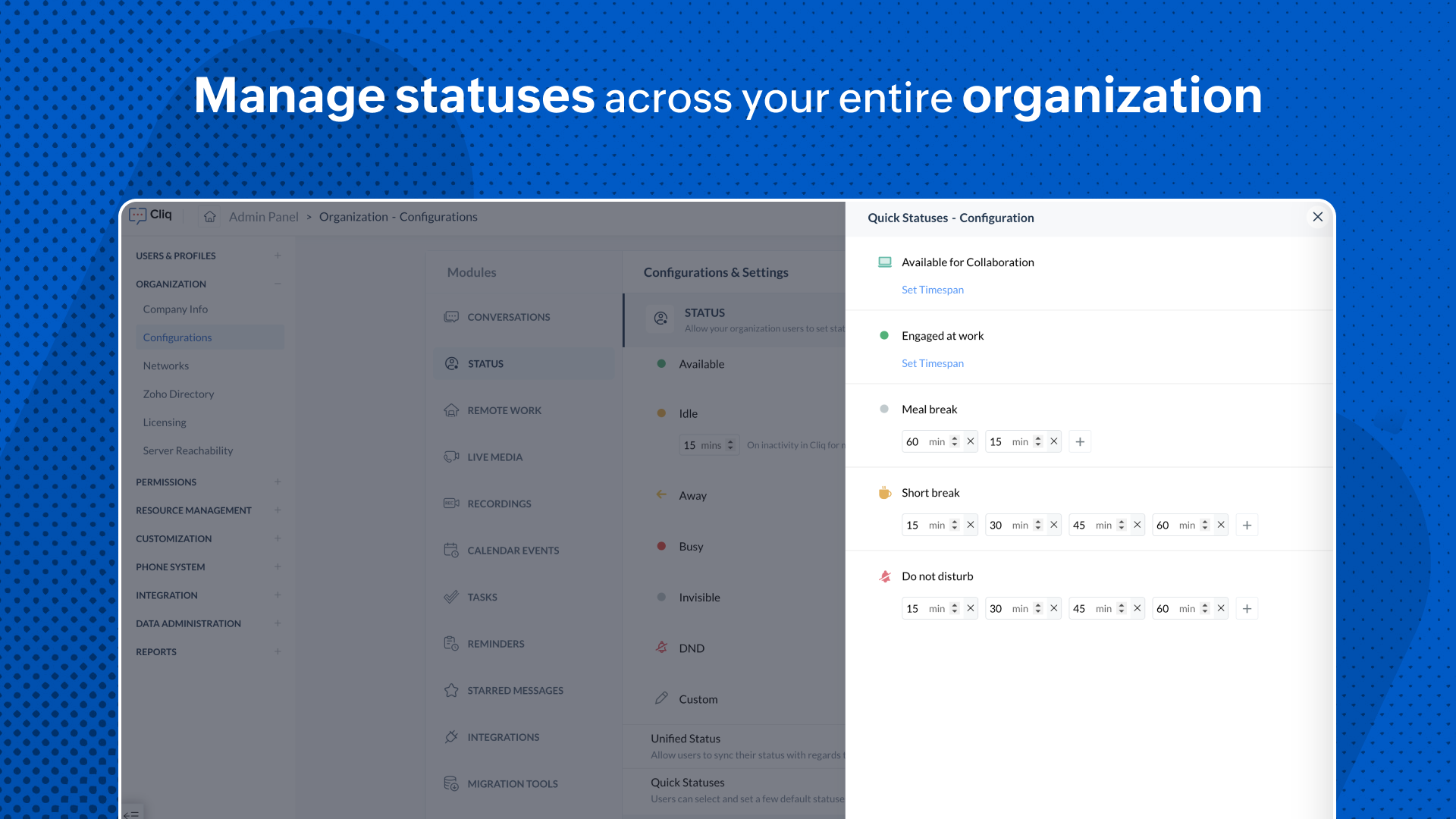
Task: Add a new Short break duration
Action: pyautogui.click(x=1247, y=525)
